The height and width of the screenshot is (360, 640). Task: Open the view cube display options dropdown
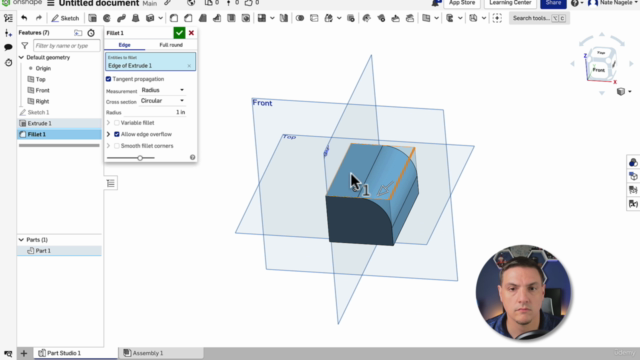tap(624, 91)
